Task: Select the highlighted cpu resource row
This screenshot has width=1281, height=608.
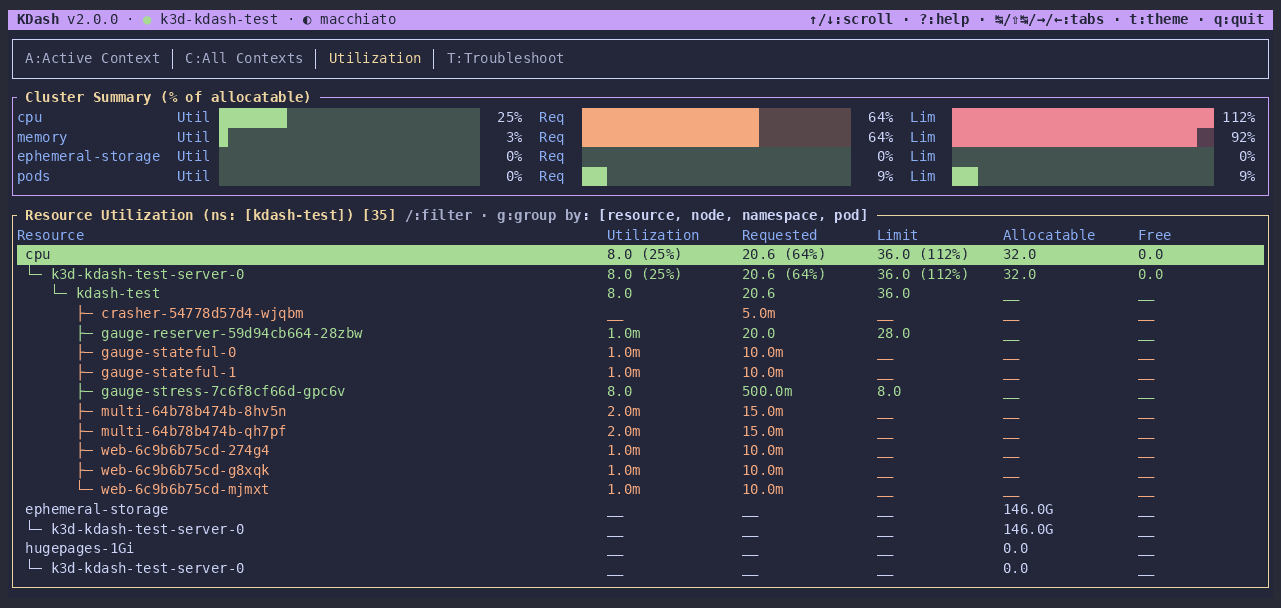Action: point(640,254)
